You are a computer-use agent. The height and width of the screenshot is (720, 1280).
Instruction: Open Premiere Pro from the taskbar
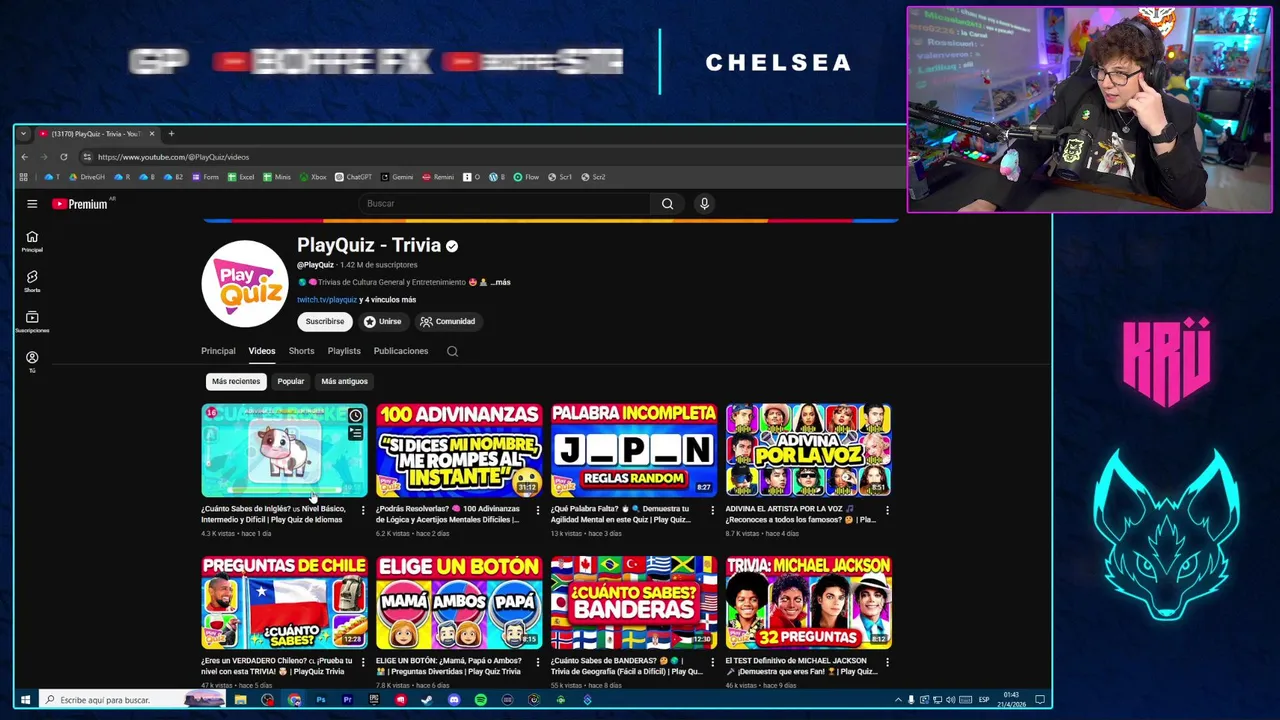tap(347, 700)
